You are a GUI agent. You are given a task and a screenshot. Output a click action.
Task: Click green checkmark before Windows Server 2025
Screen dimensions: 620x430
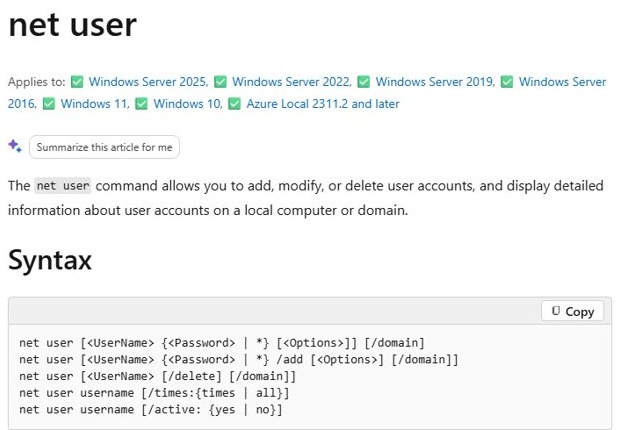(x=77, y=82)
